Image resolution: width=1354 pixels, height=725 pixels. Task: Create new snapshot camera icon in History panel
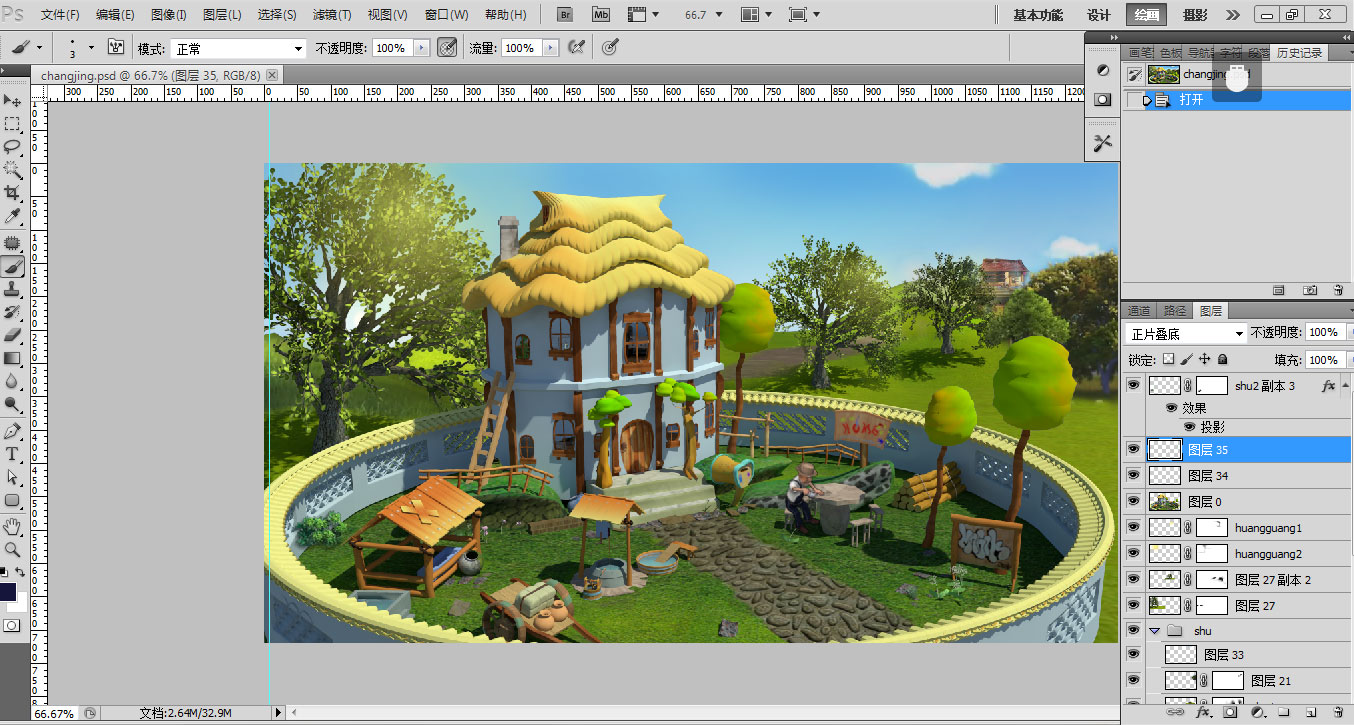point(1310,290)
